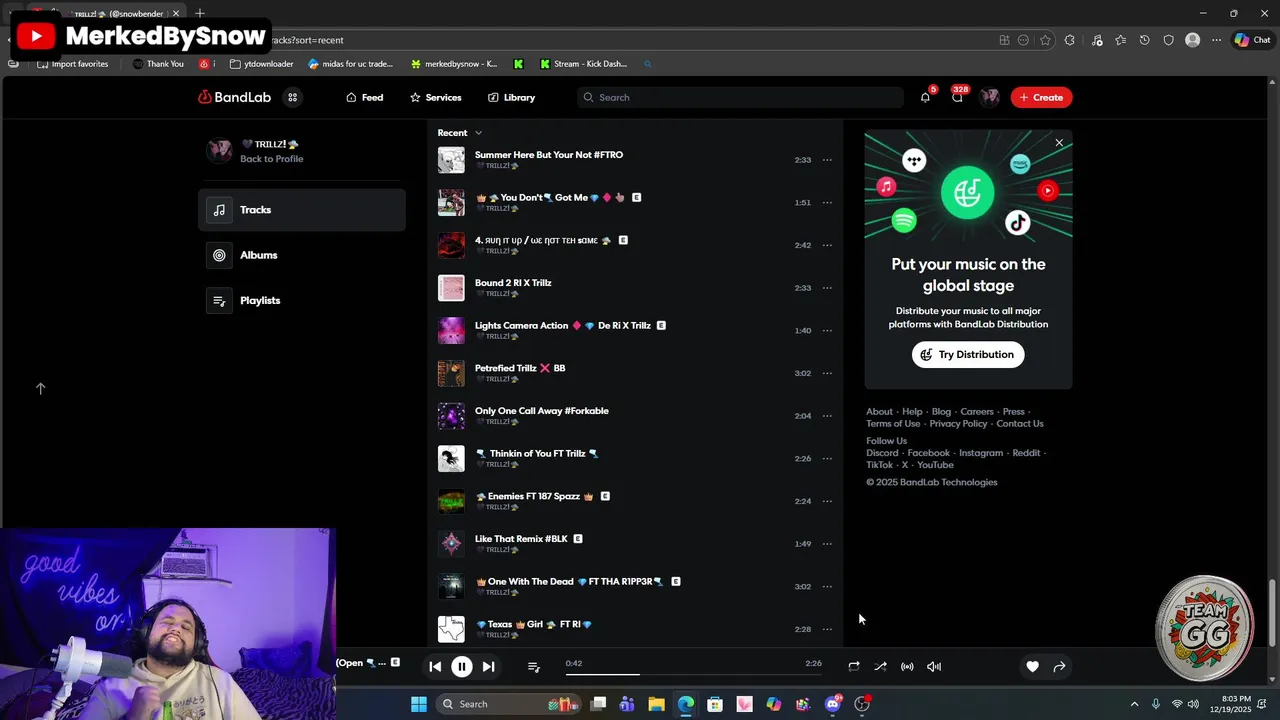This screenshot has height=720, width=1280.
Task: Select Tracks in the sidebar
Action: click(x=302, y=210)
